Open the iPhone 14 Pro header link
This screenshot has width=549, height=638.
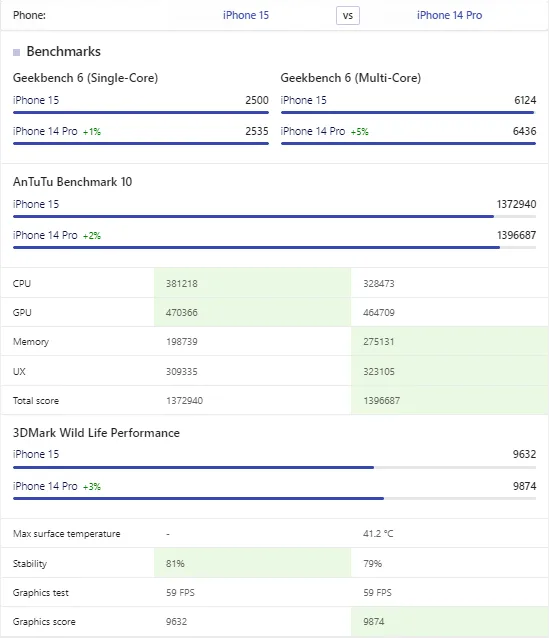click(449, 15)
